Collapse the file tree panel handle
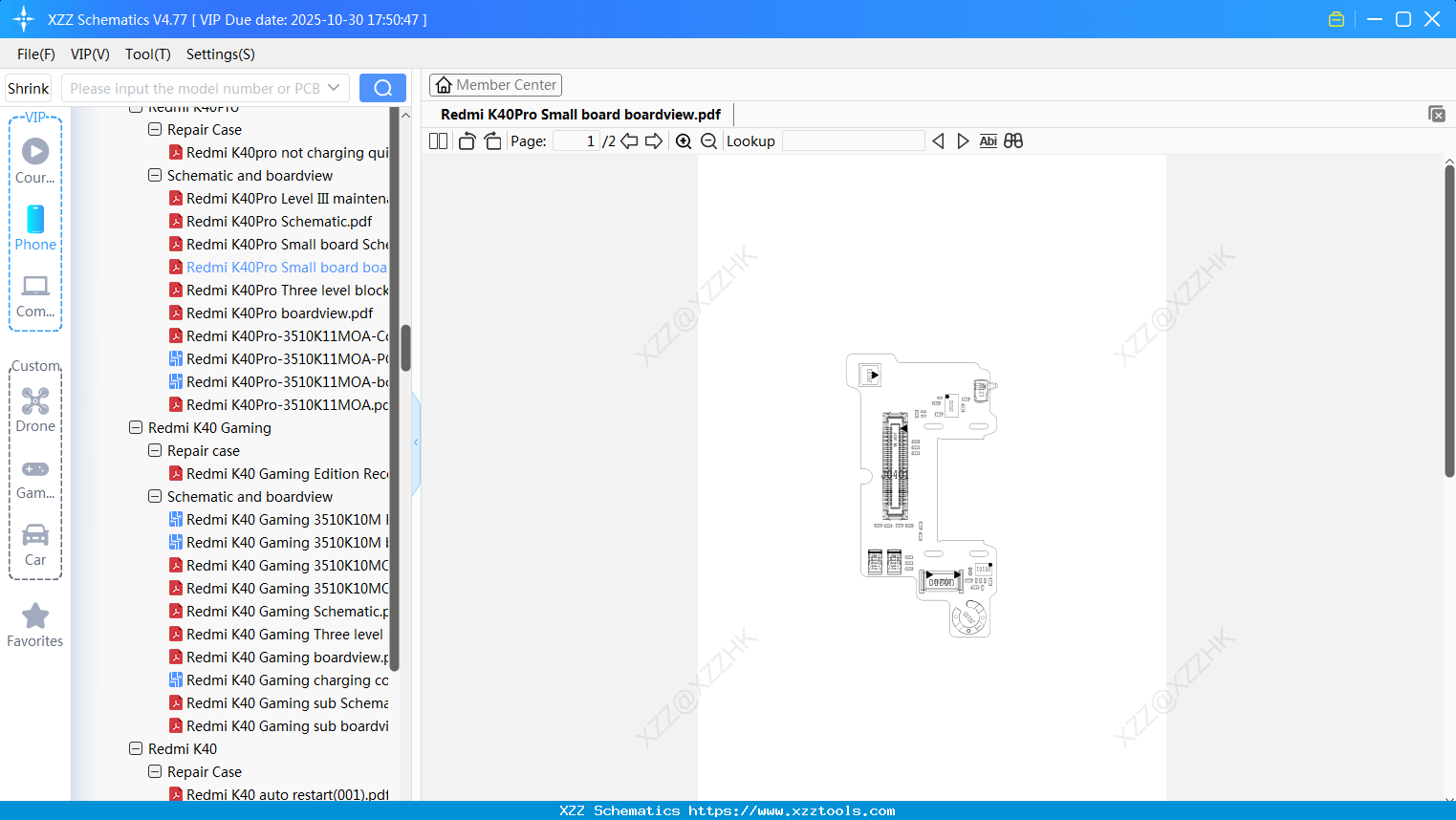 (x=416, y=442)
